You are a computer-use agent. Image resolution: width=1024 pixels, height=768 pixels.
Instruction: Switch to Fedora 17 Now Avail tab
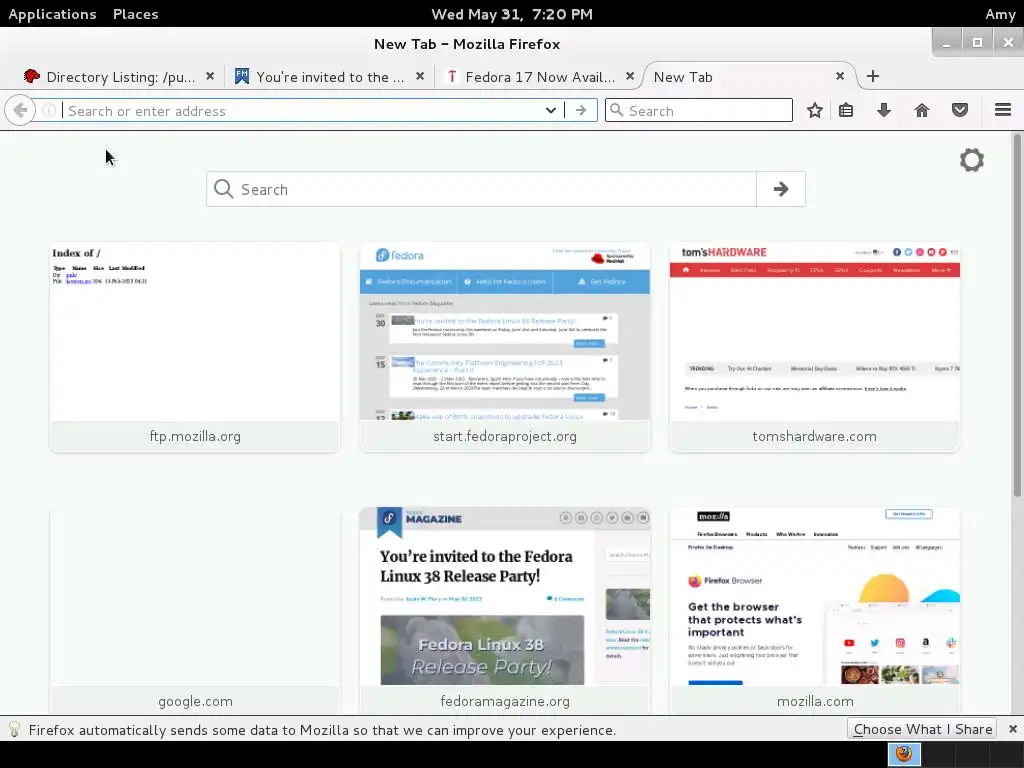pos(539,77)
